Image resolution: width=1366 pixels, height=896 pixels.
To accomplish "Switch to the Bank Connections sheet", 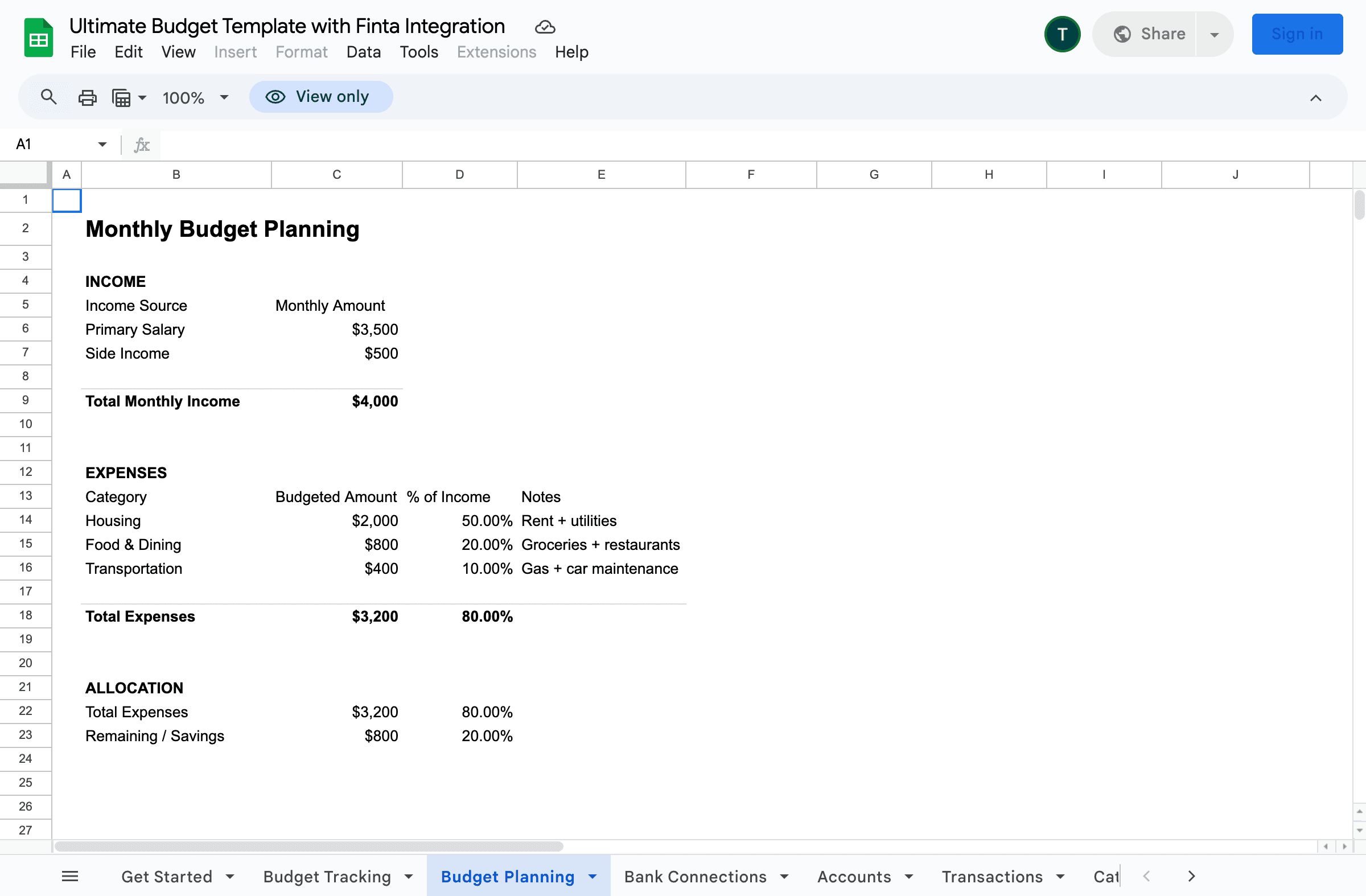I will click(x=695, y=877).
